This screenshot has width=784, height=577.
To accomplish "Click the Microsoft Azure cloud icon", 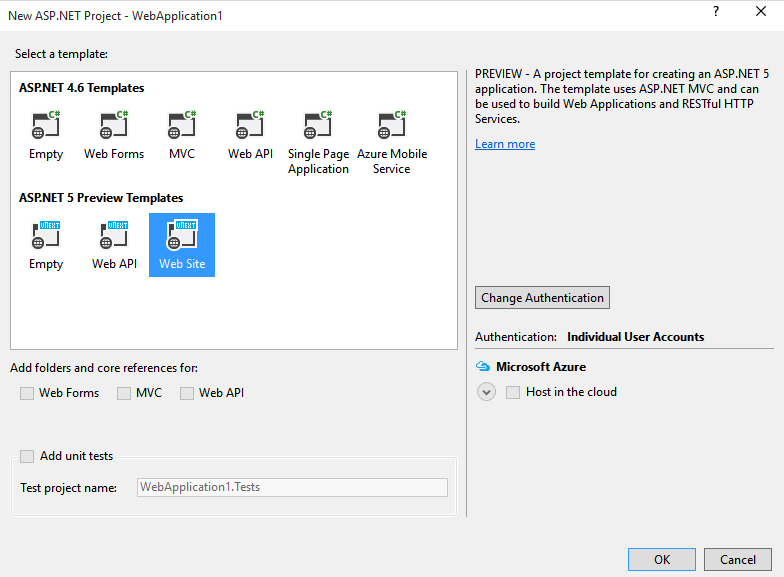I will [x=483, y=367].
